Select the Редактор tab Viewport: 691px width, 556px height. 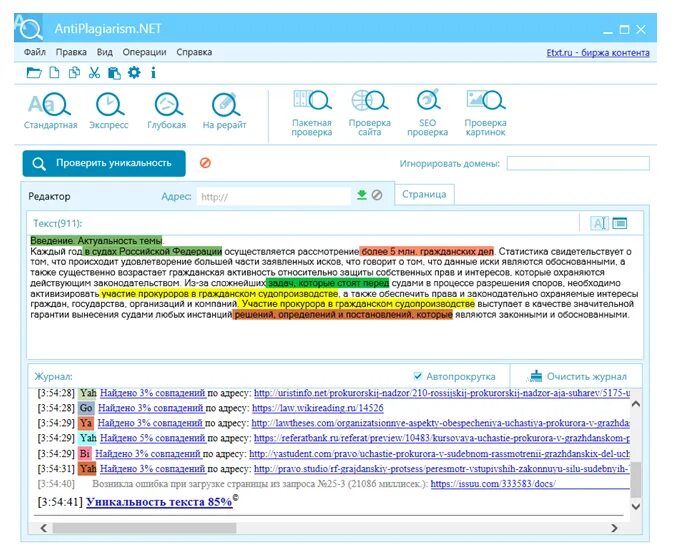click(x=49, y=196)
